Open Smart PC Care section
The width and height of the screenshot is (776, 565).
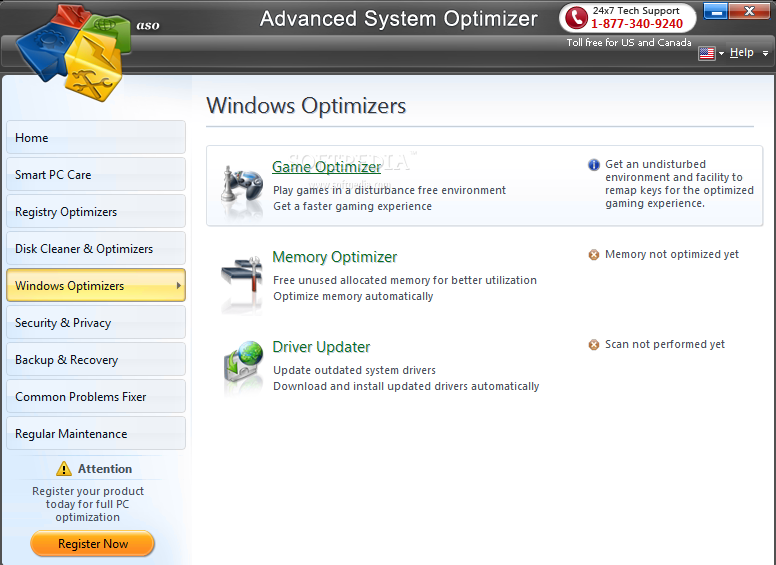click(96, 174)
